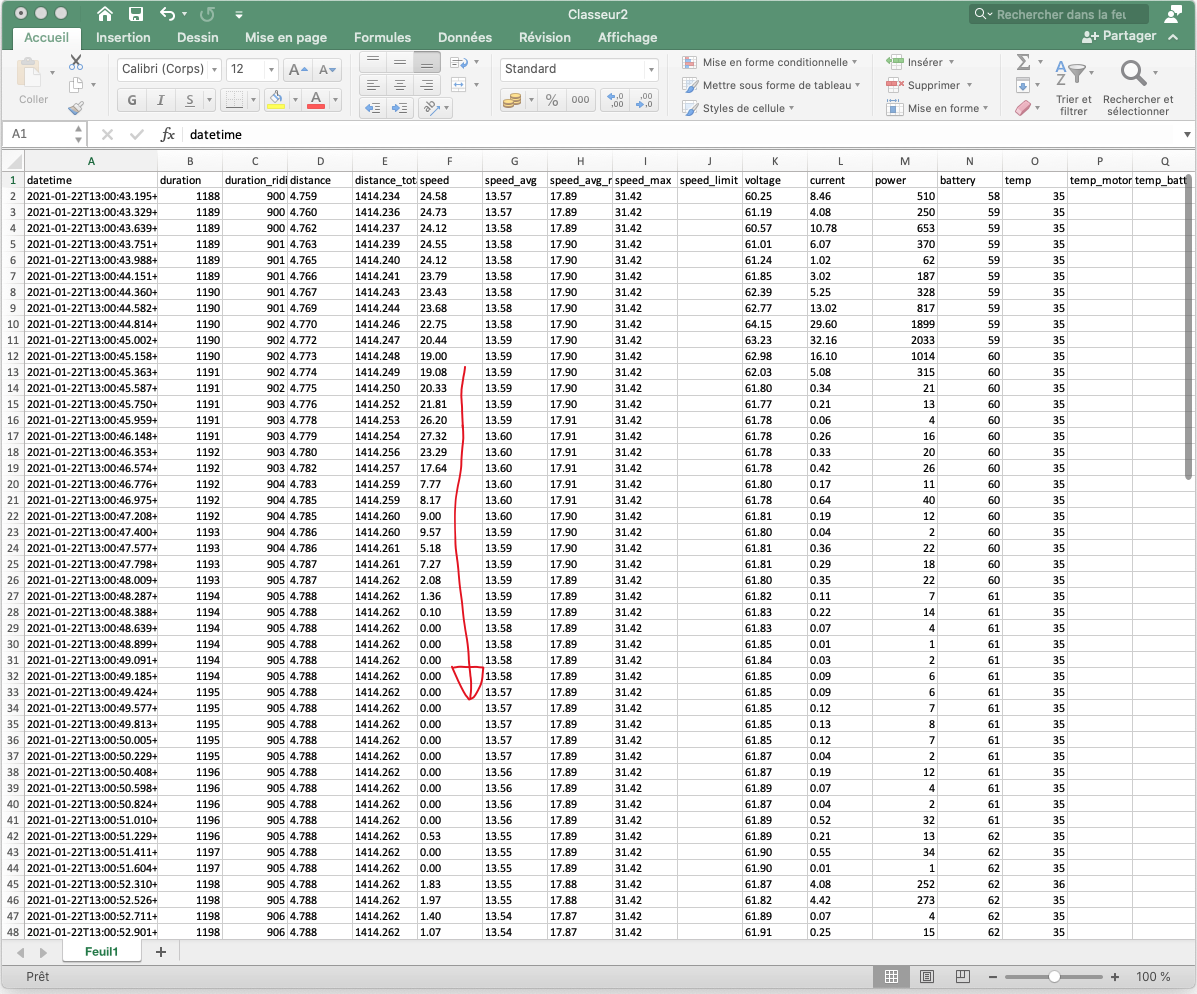Center text horizontally
Image resolution: width=1197 pixels, height=994 pixels.
pyautogui.click(x=399, y=85)
